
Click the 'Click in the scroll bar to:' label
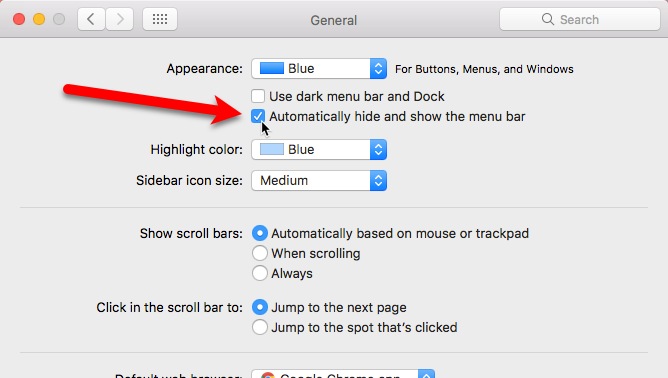(x=169, y=308)
